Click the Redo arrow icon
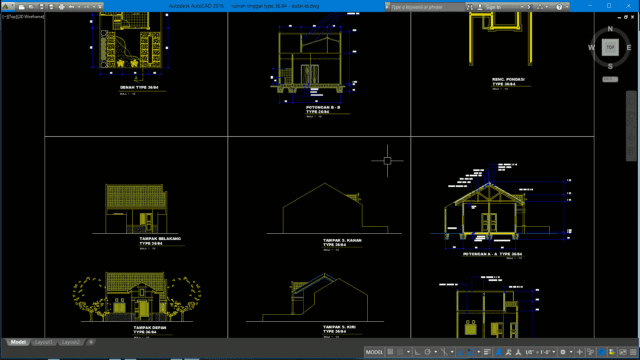 pyautogui.click(x=87, y=7)
